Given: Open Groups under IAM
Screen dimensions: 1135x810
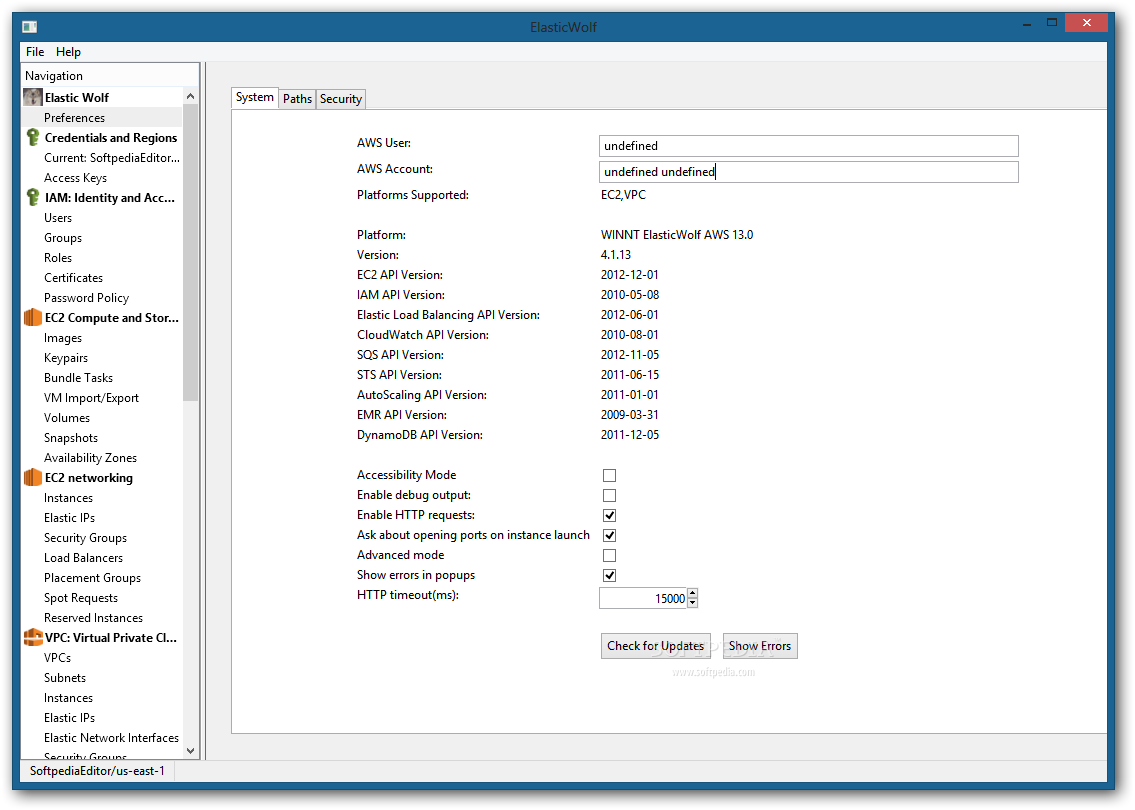Looking at the screenshot, I should pos(63,238).
